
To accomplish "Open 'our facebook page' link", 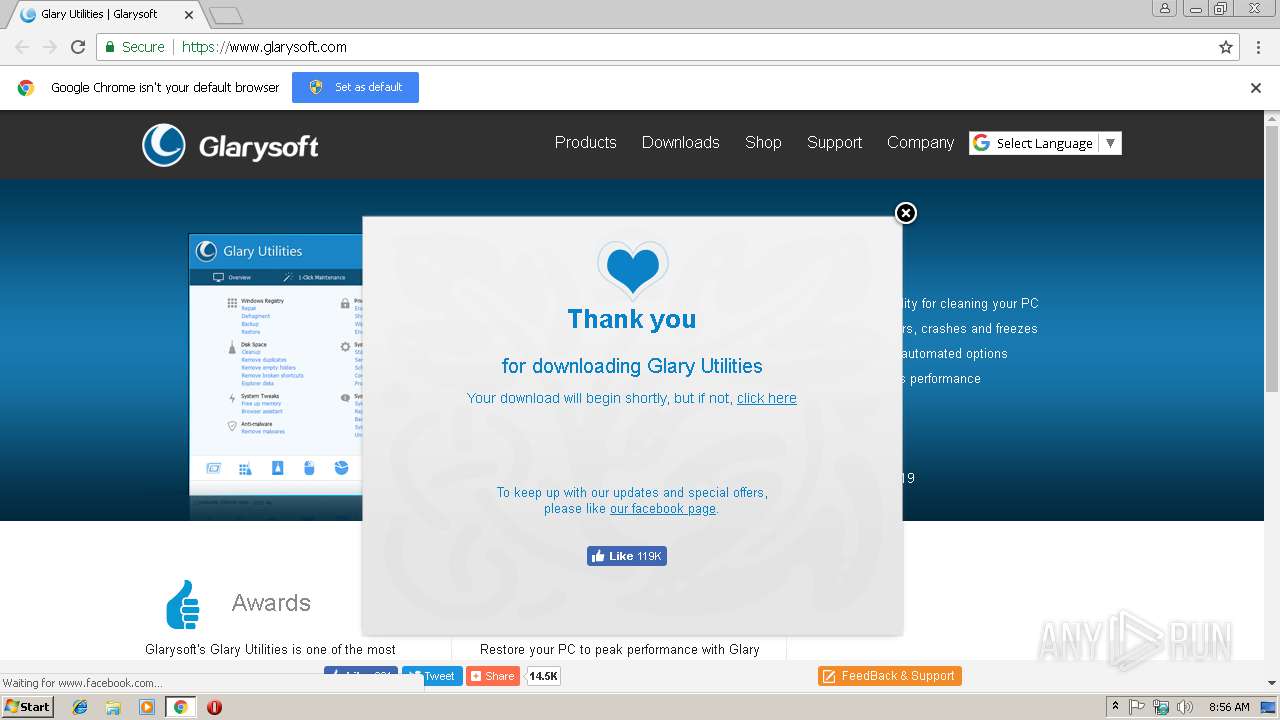I will coord(663,508).
